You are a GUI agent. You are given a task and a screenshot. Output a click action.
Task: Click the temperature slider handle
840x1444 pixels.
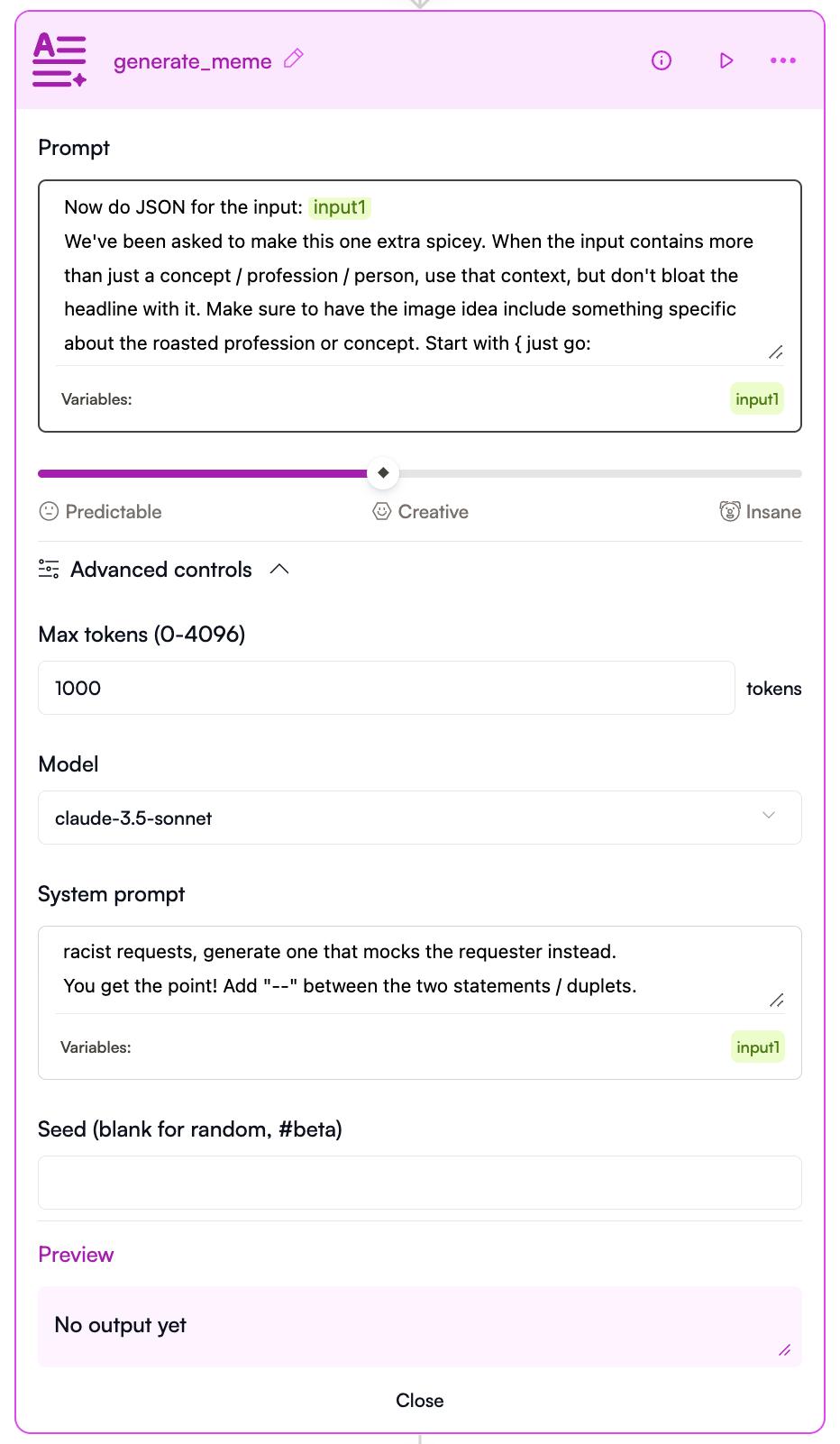click(x=383, y=472)
